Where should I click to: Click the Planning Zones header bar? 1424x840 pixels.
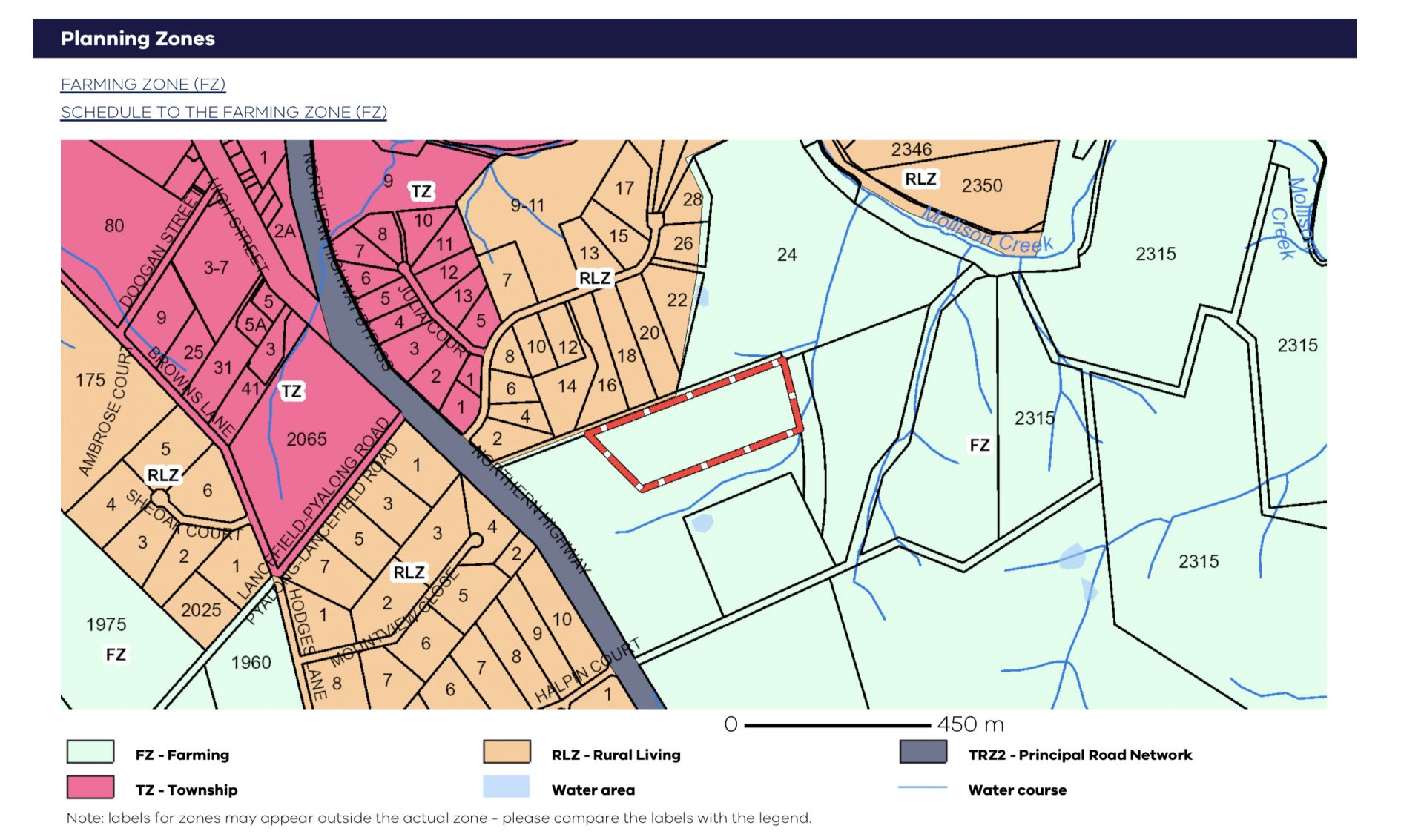coord(695,39)
